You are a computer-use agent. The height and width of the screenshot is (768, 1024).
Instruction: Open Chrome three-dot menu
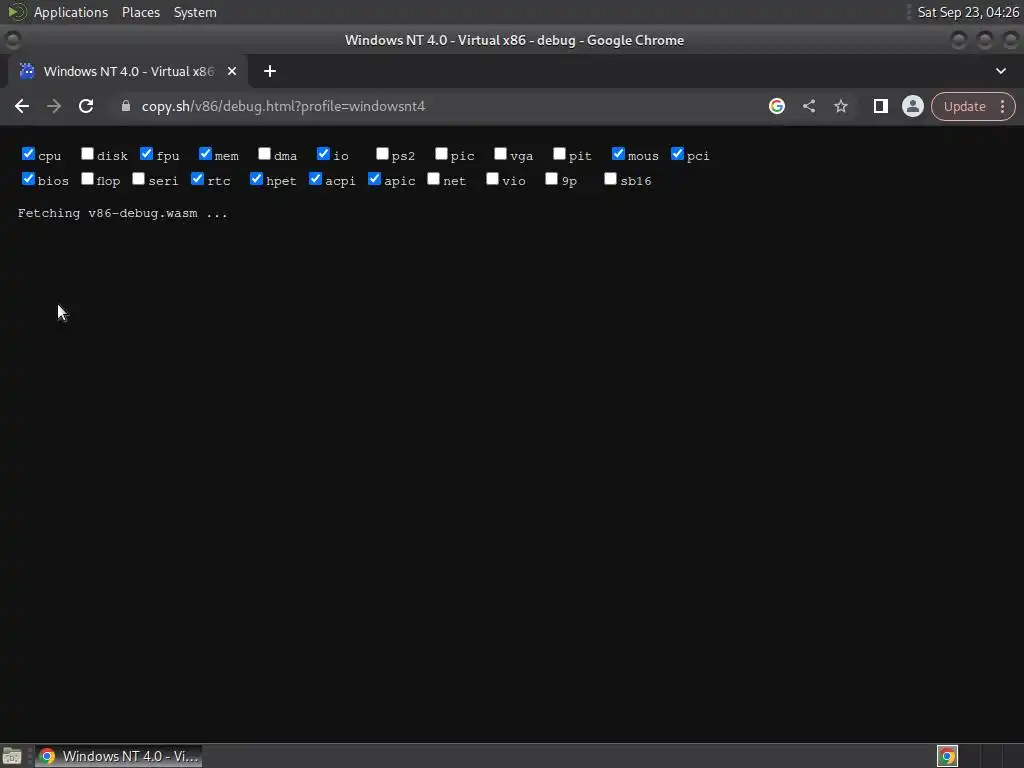tap(1002, 106)
